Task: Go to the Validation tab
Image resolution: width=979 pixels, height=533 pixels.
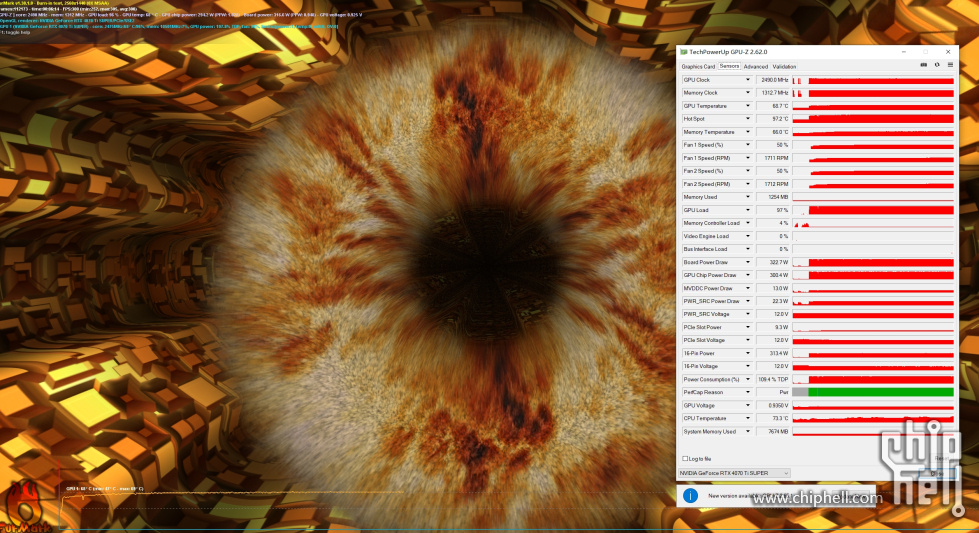Action: [784, 66]
